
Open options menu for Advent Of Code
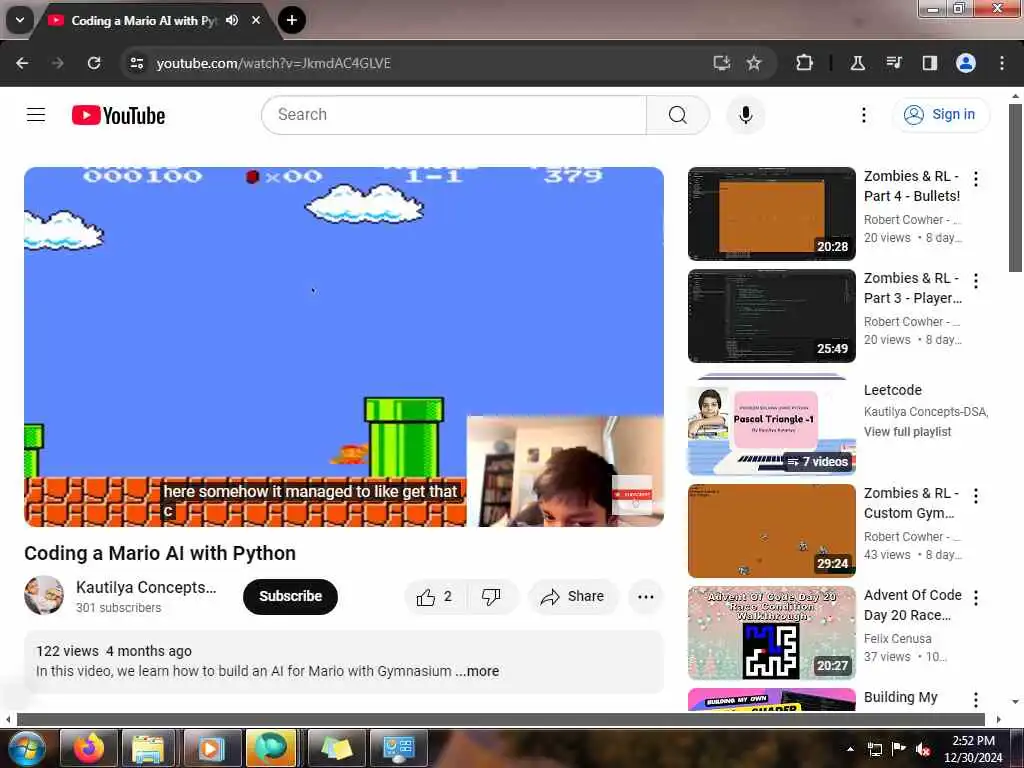click(x=976, y=598)
